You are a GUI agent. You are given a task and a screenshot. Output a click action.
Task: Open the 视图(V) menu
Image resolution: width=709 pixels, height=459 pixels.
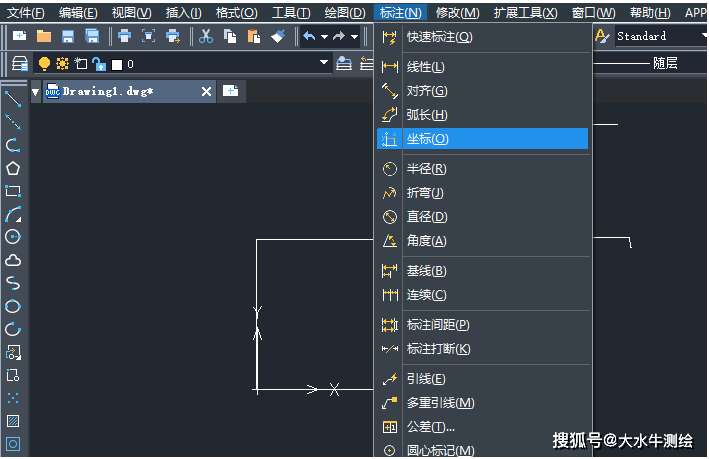coord(132,13)
